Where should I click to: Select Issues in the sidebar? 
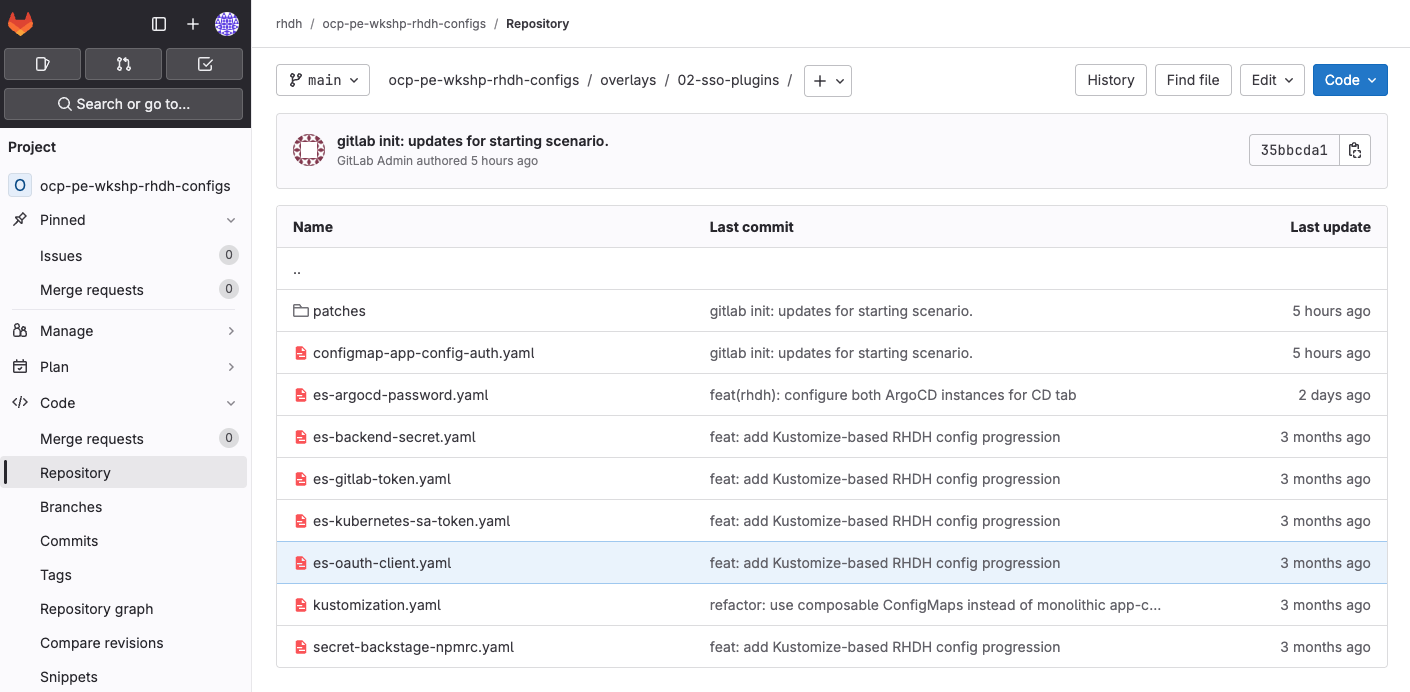(x=125, y=256)
